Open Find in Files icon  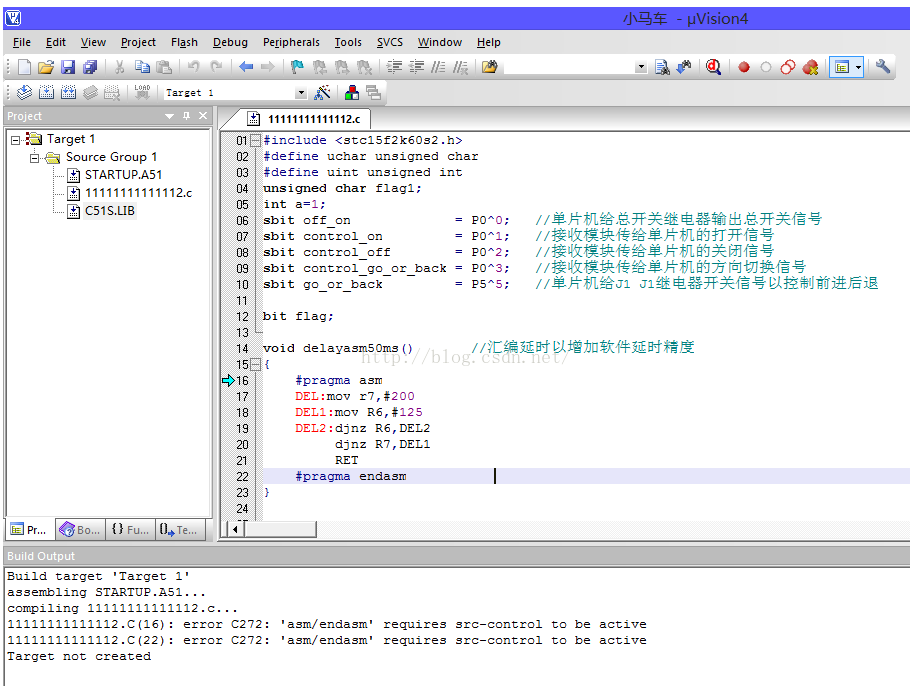click(489, 67)
